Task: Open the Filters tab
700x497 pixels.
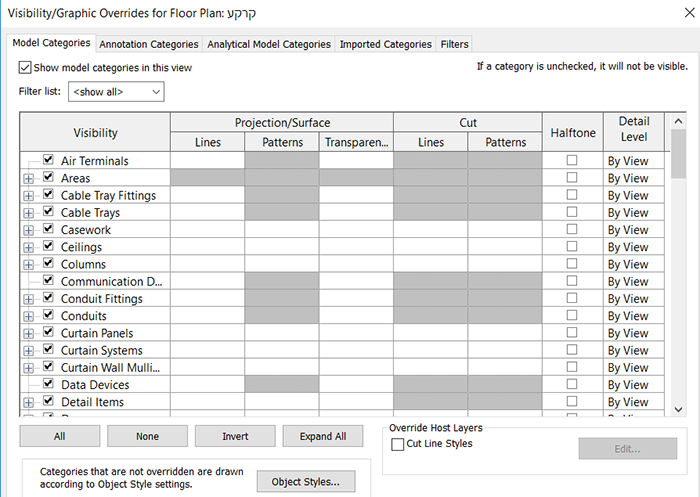Action: coord(454,44)
